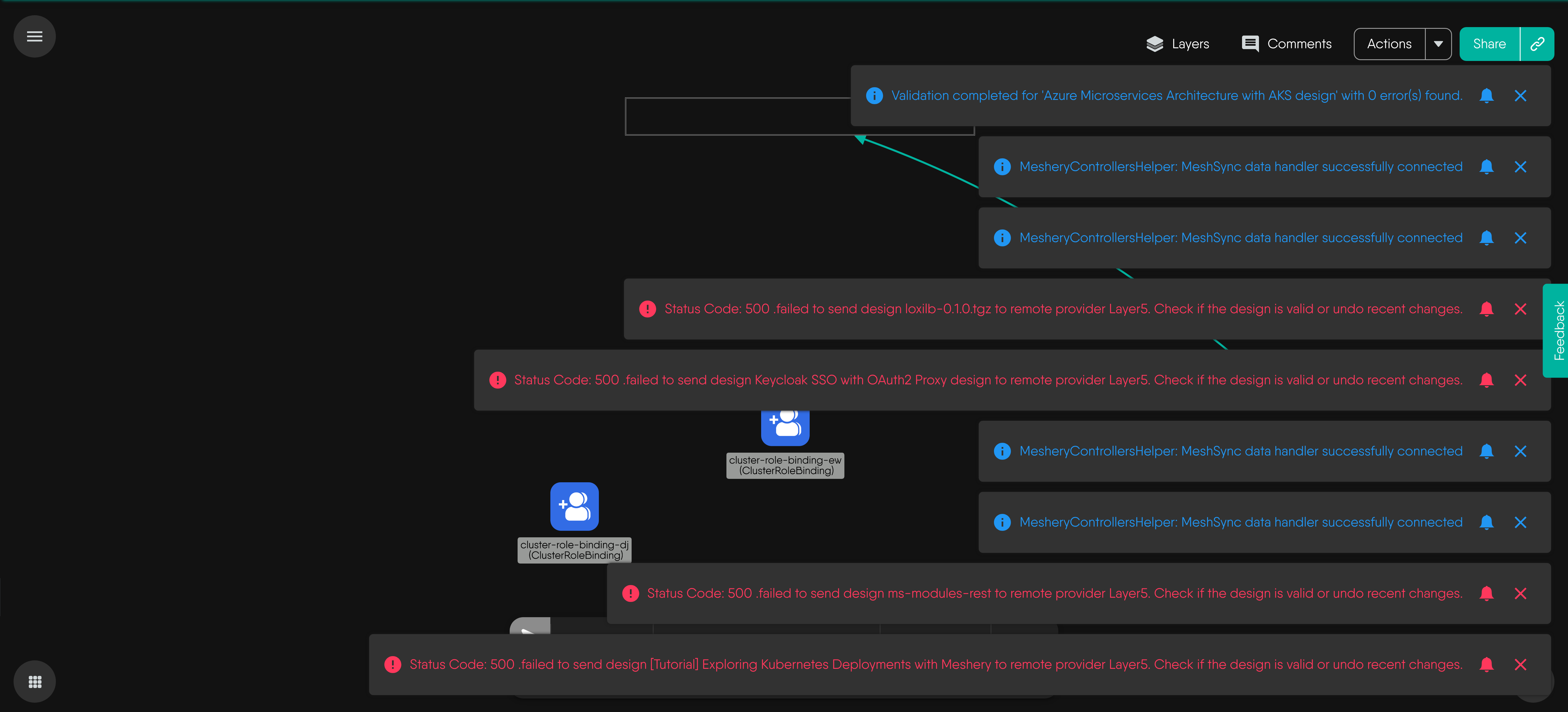Click bell on Keycloak SSO error notification
Viewport: 1568px width, 712px height.
[x=1486, y=380]
